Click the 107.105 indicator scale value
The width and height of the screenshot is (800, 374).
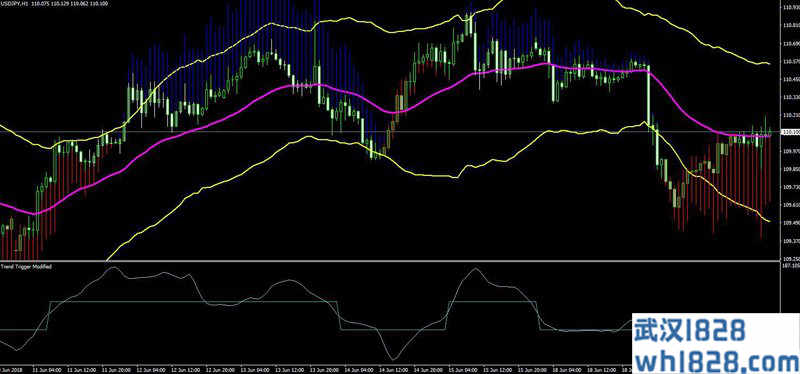pyautogui.click(x=790, y=266)
